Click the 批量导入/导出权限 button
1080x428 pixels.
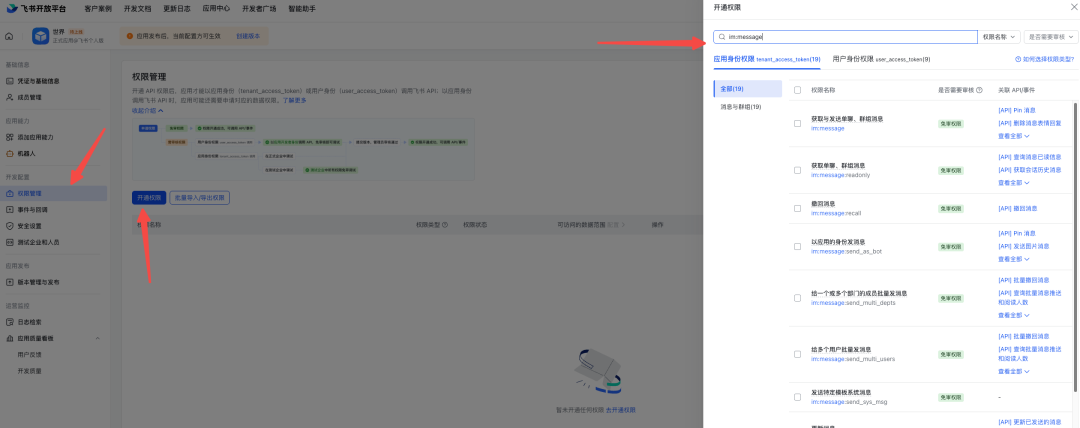200,198
